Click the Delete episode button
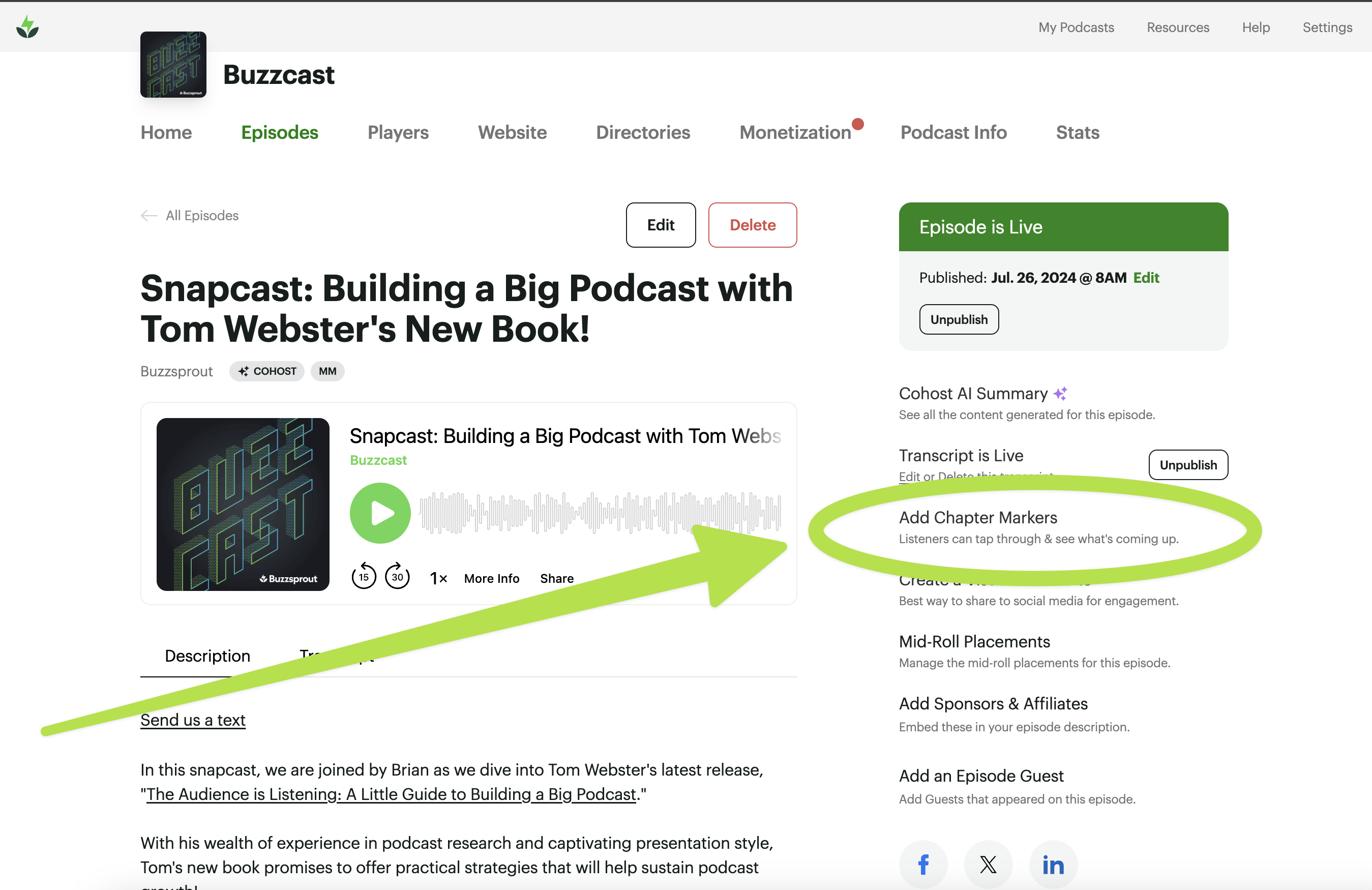1372x890 pixels. tap(752, 225)
